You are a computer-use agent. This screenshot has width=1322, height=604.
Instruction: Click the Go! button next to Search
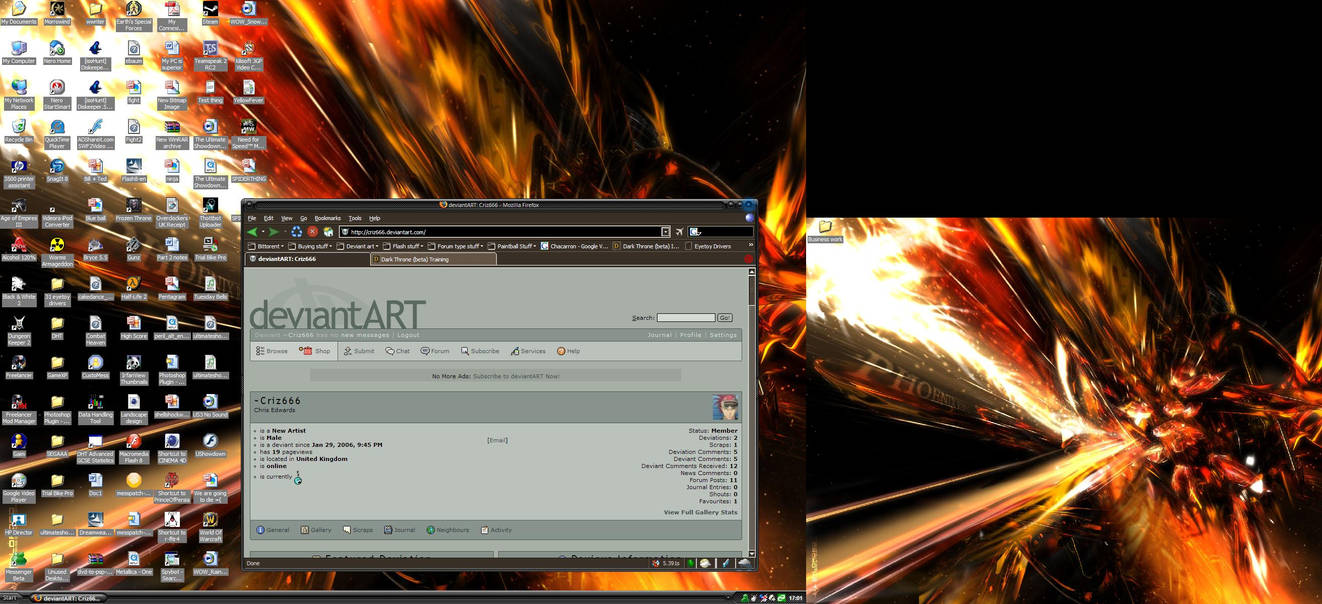725,318
